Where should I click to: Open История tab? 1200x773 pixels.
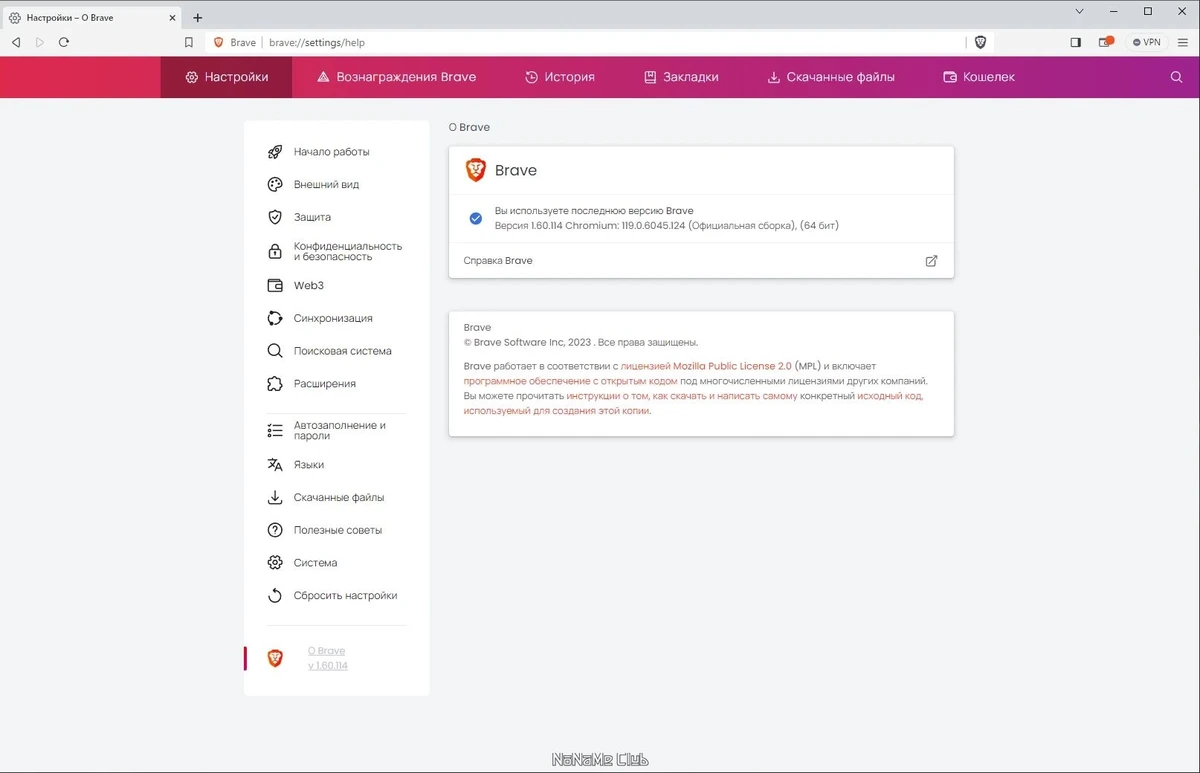click(560, 77)
